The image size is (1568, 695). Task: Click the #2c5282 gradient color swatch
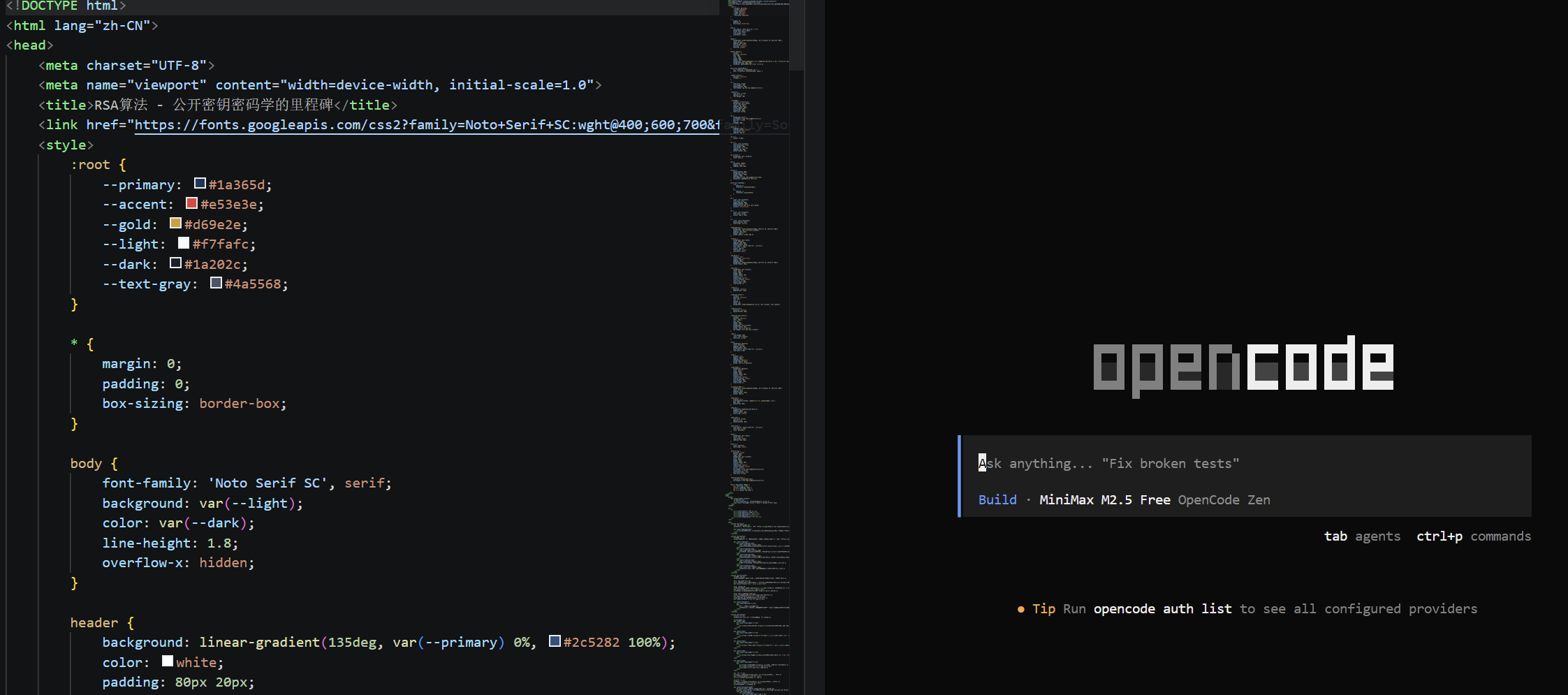(555, 641)
